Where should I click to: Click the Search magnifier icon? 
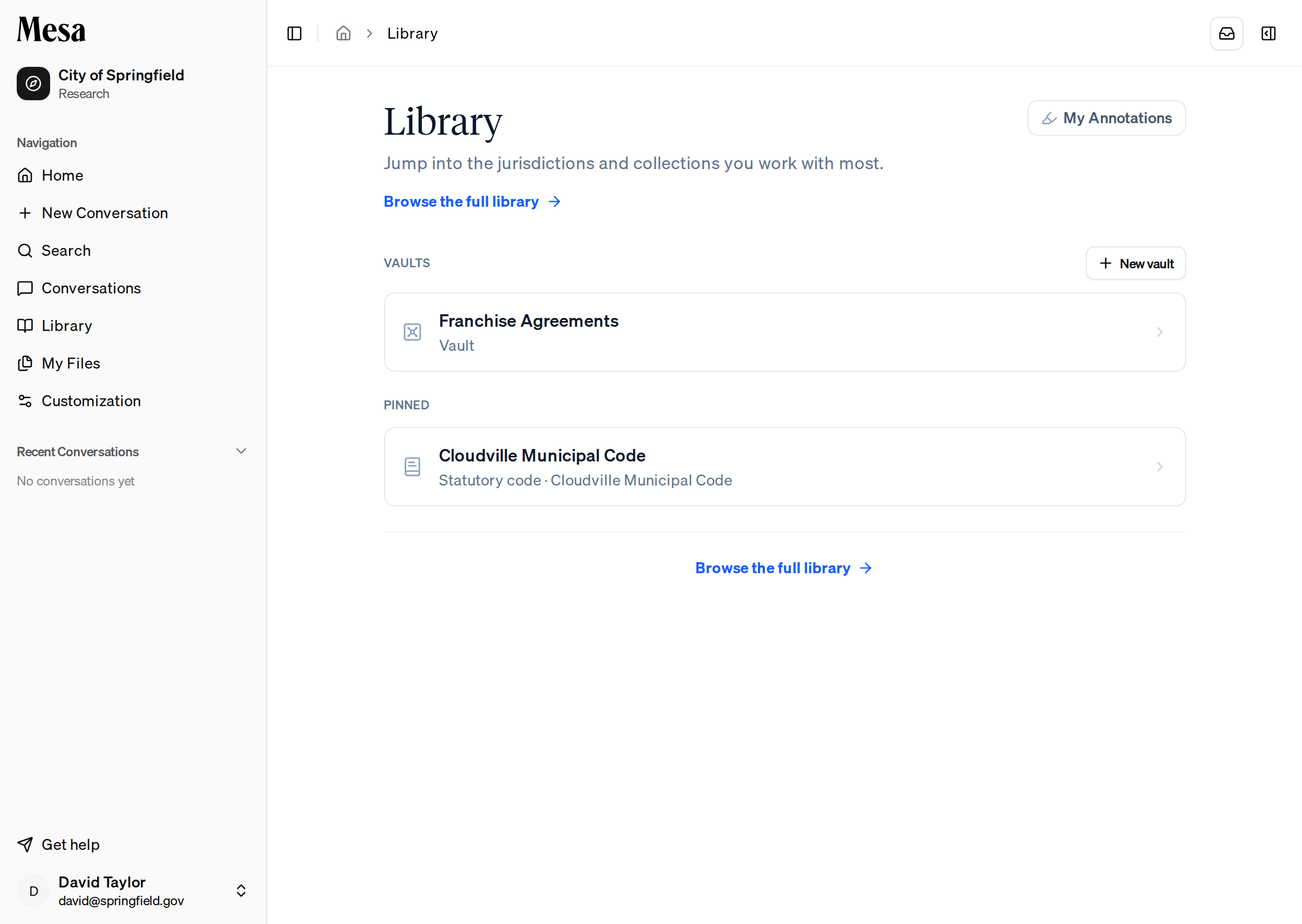click(25, 251)
